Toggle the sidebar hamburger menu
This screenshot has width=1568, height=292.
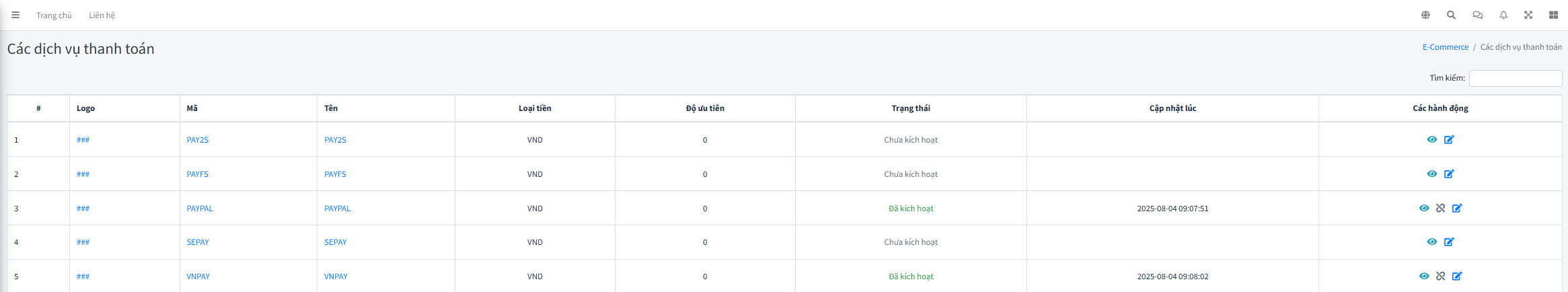pos(15,15)
